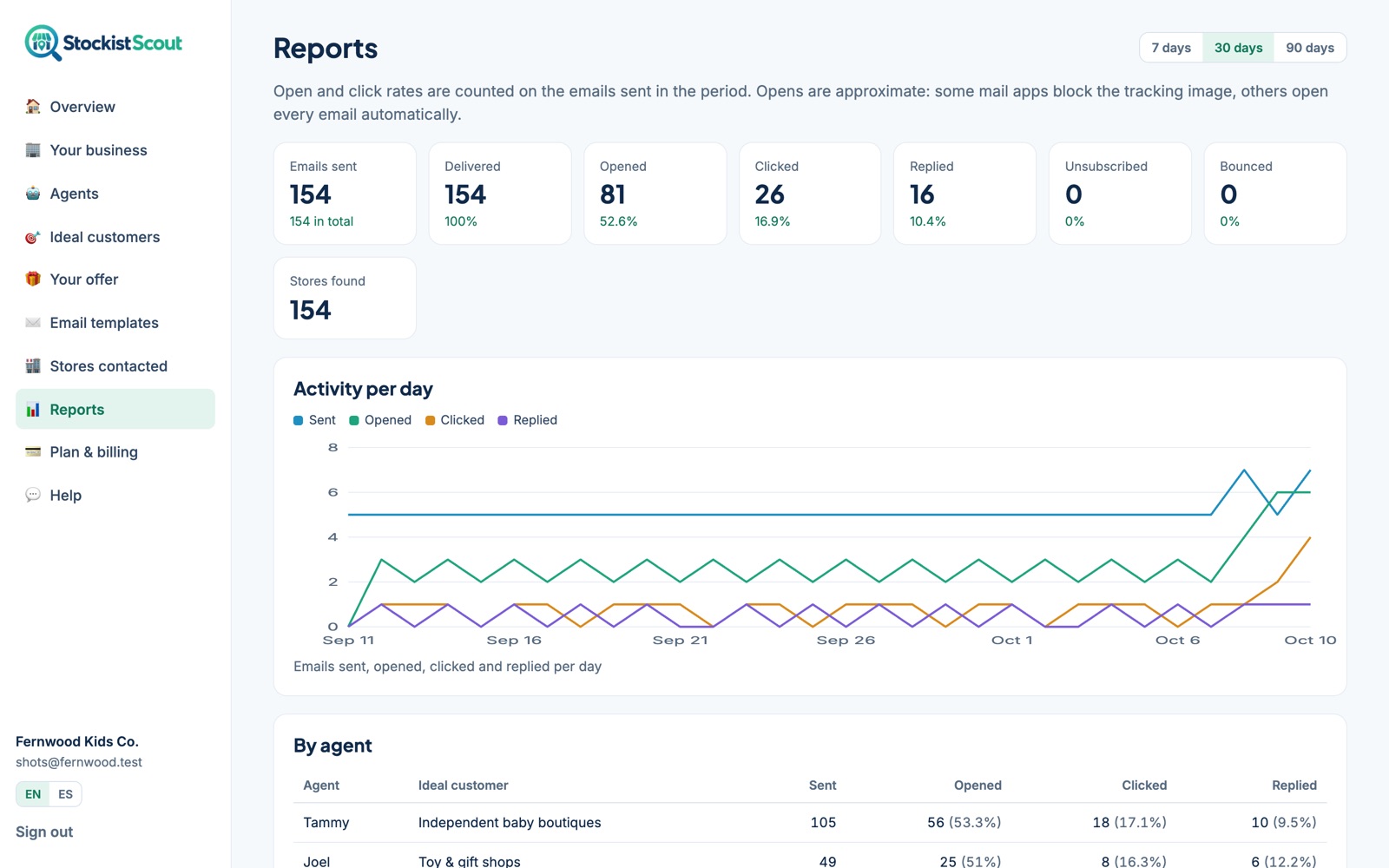Click the Tammy agent row name
The height and width of the screenshot is (868, 1389).
pos(326,823)
